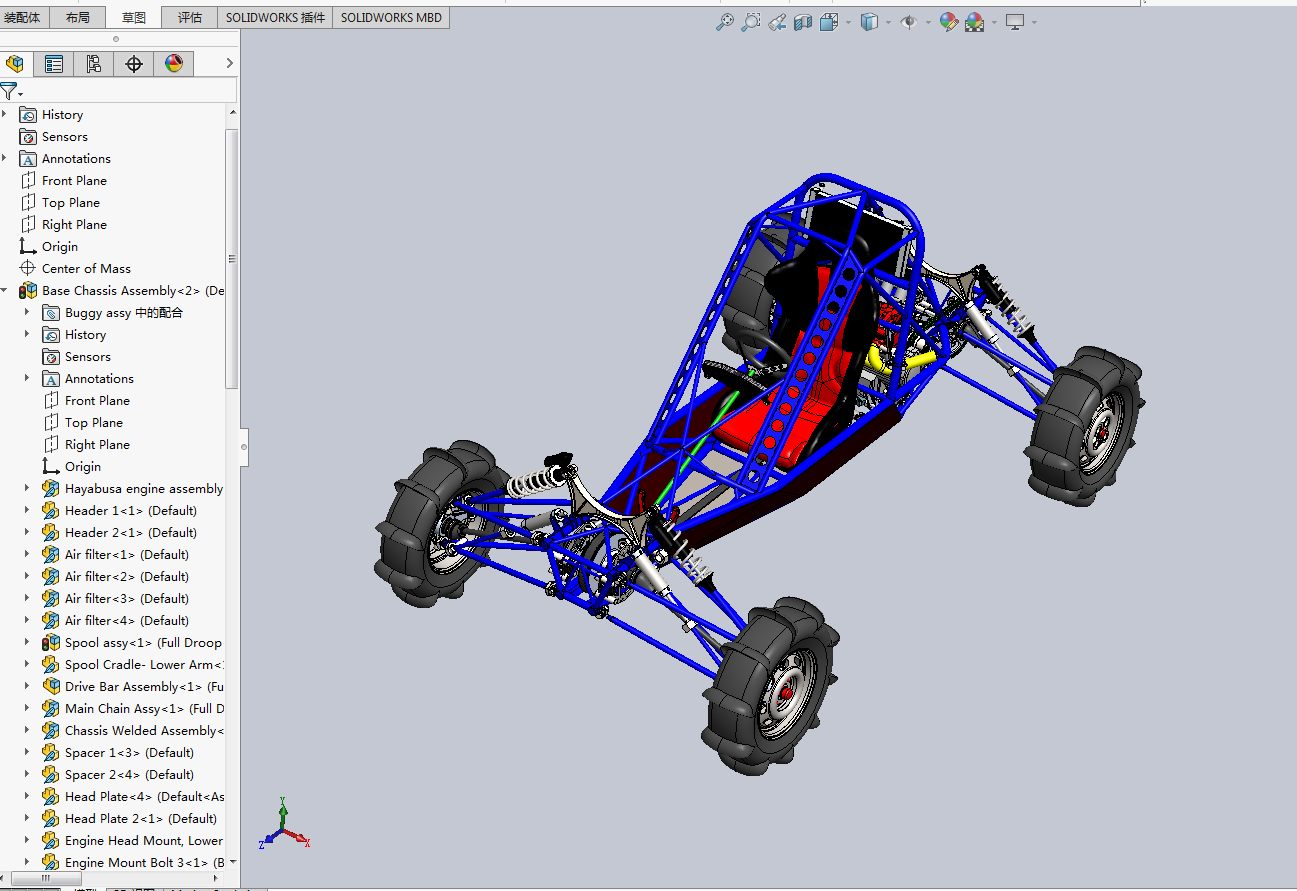
Task: Open the DimXpertManager crosshair tab
Action: pyautogui.click(x=133, y=64)
